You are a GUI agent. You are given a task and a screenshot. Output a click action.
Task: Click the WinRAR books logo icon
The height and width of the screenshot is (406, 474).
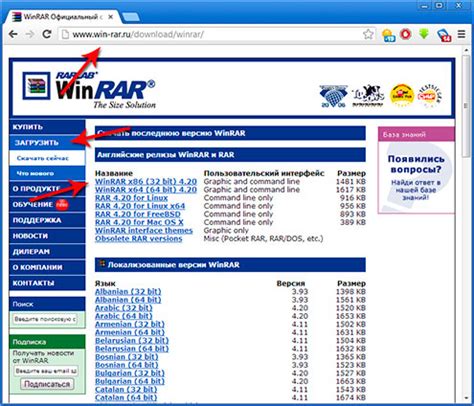(36, 86)
